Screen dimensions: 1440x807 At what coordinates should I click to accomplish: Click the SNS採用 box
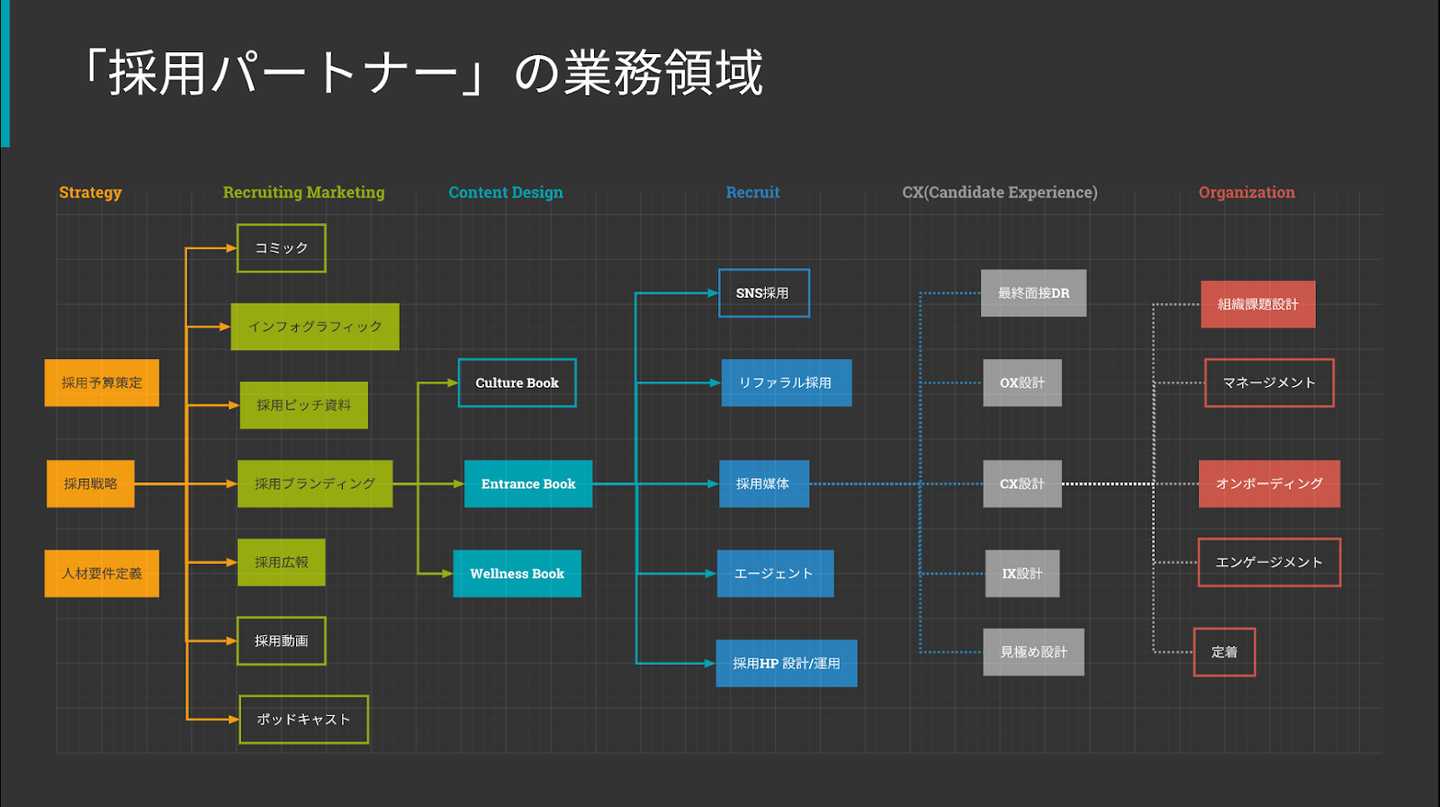[764, 293]
